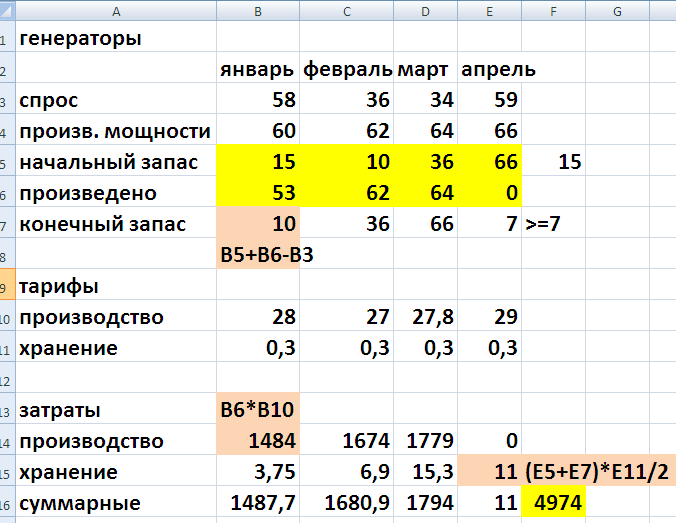Select production cost cell 1484
The image size is (676, 523).
tap(258, 441)
